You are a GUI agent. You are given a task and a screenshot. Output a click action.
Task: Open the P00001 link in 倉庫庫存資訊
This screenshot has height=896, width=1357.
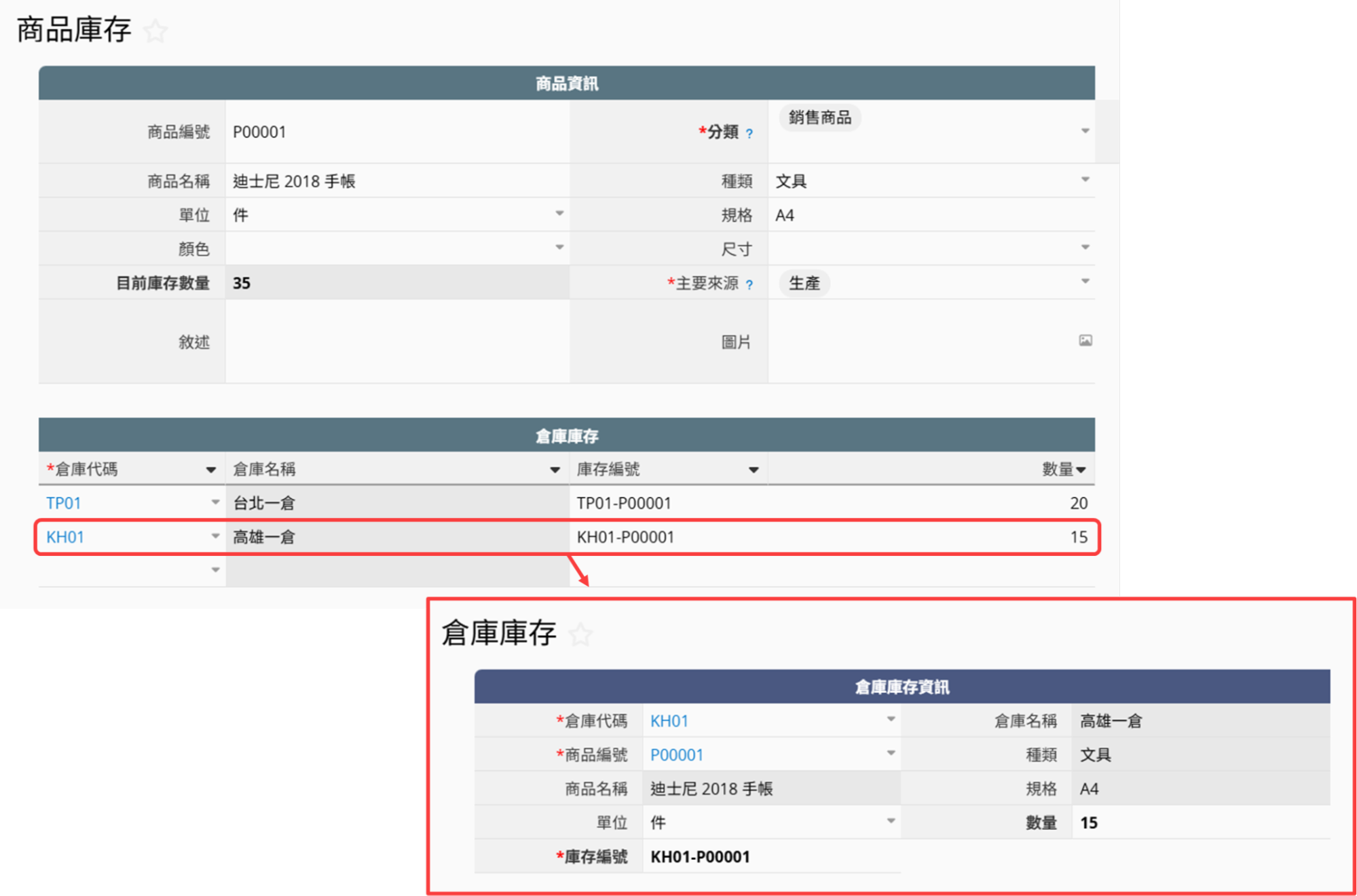pos(676,755)
